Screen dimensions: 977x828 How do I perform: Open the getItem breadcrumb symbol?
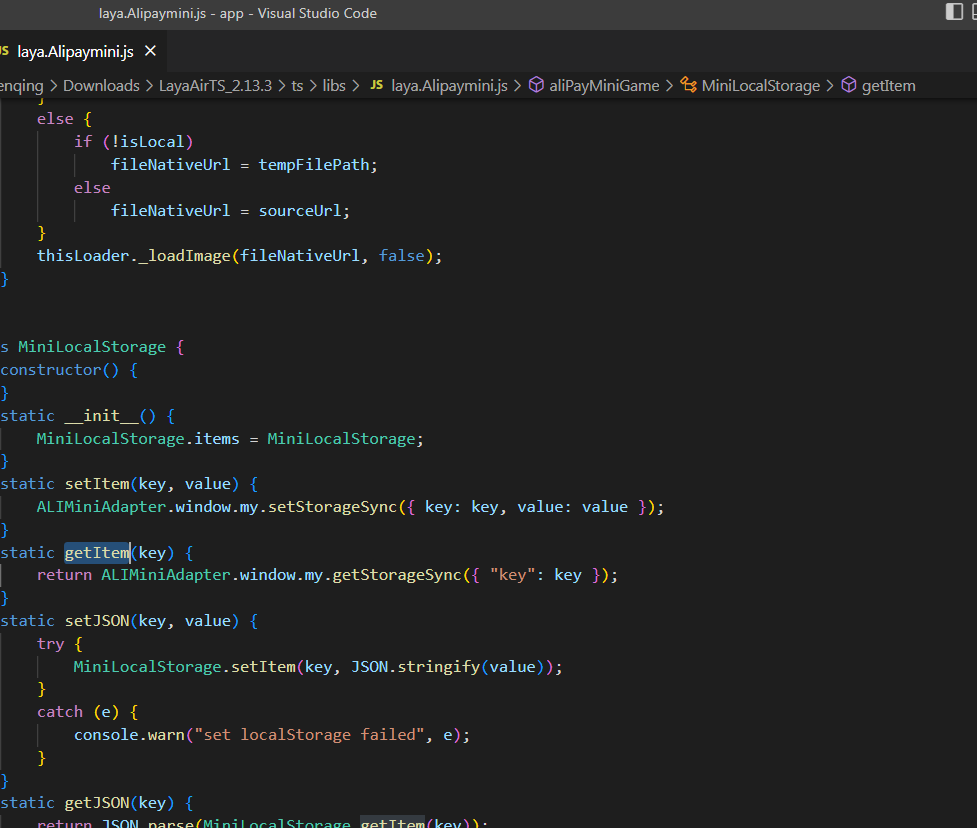coord(889,85)
